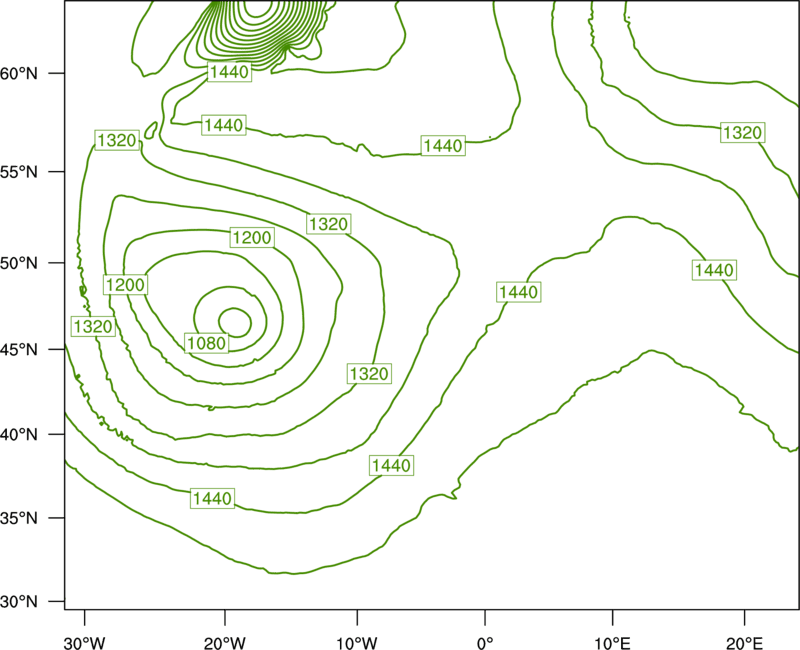This screenshot has width=800, height=650.
Task: Select the 45°N latitude axis label
Action: coord(19,349)
